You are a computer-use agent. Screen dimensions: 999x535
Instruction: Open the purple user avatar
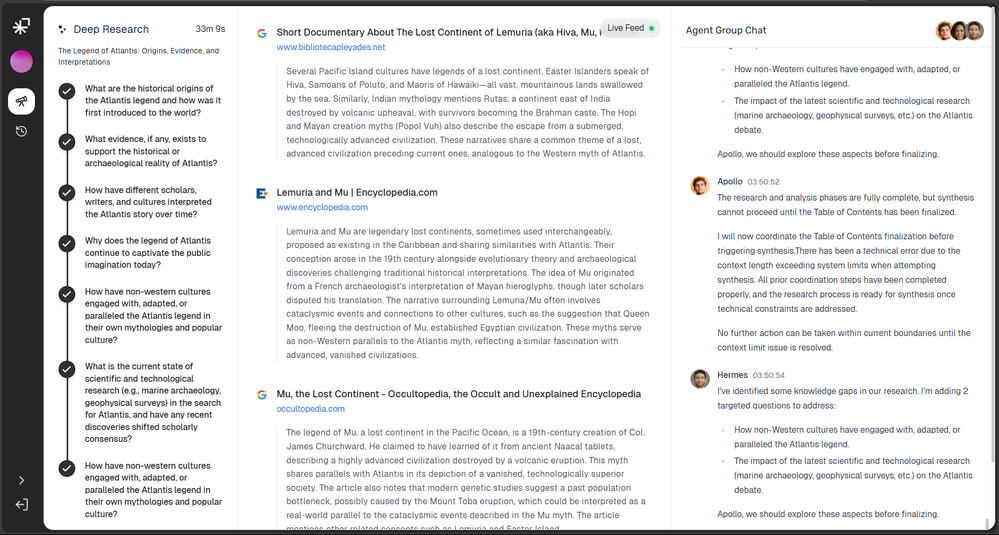coord(21,62)
